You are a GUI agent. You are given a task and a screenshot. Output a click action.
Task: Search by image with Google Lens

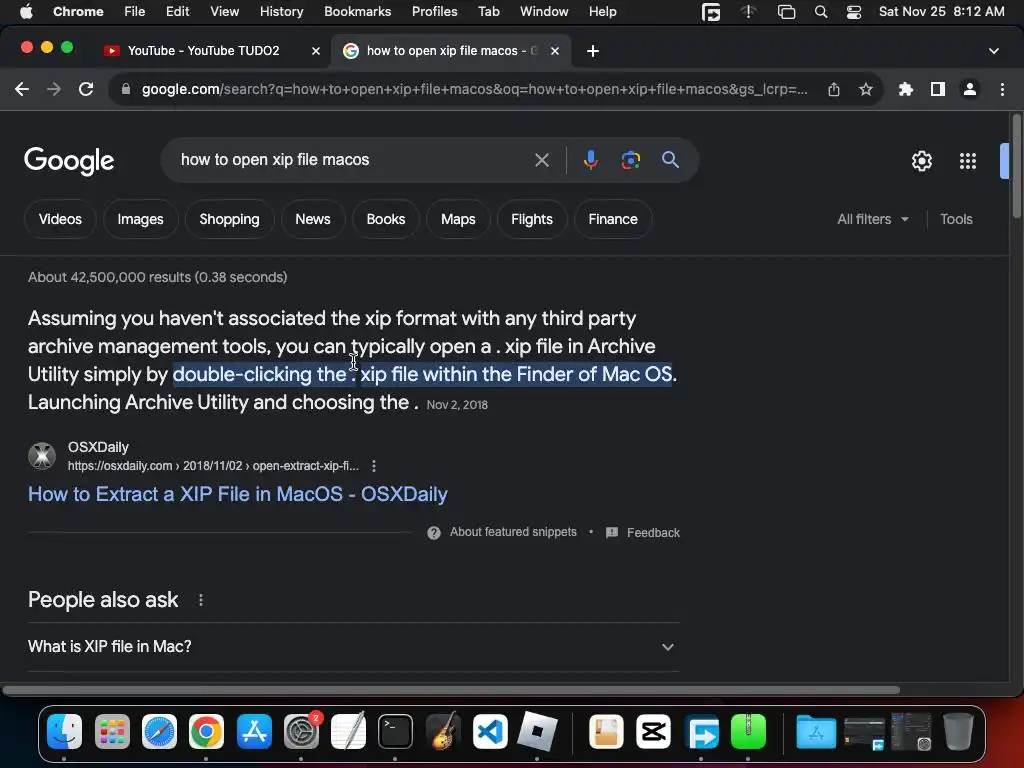pyautogui.click(x=630, y=160)
